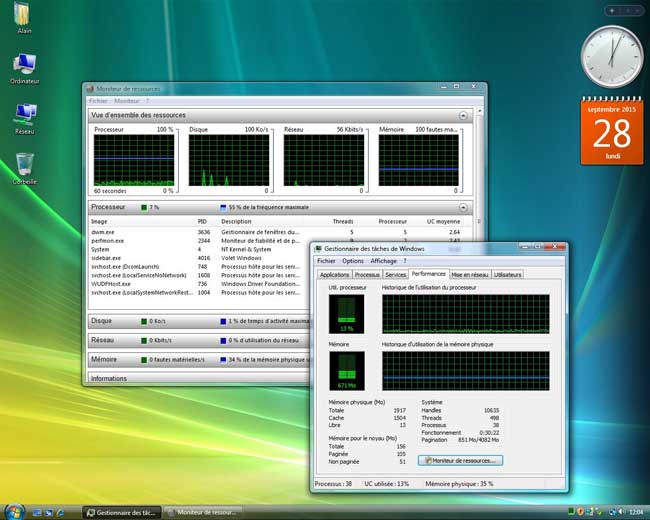Click the Disque overview graph
Screen dimensions: 650x520
(x=229, y=160)
